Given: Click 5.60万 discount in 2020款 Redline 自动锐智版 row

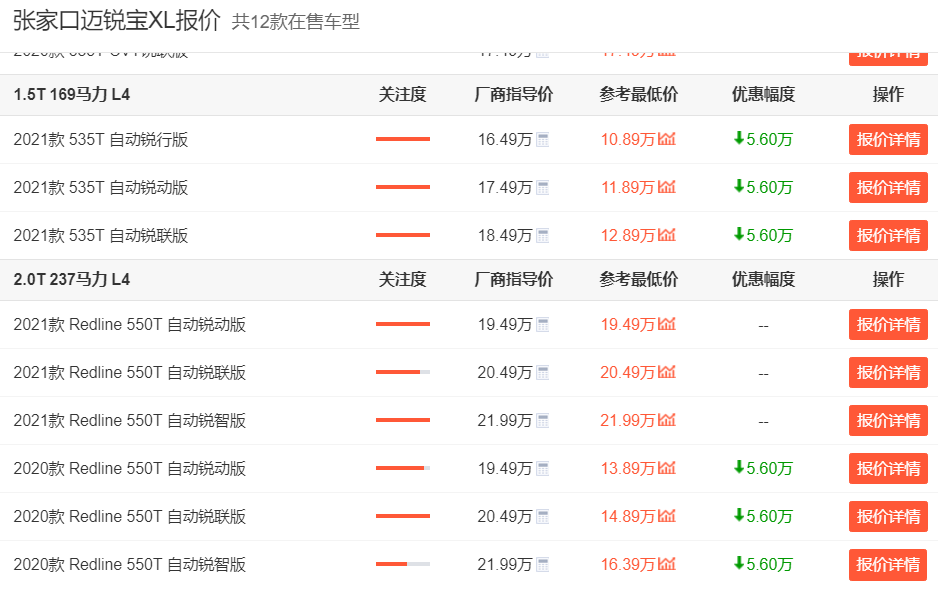Looking at the screenshot, I should (763, 563).
